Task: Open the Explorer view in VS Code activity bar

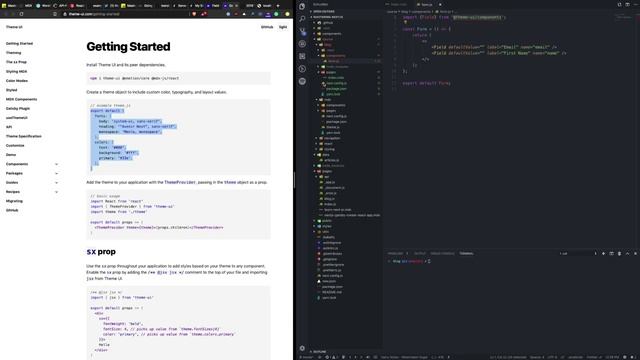Action: pos(302,6)
